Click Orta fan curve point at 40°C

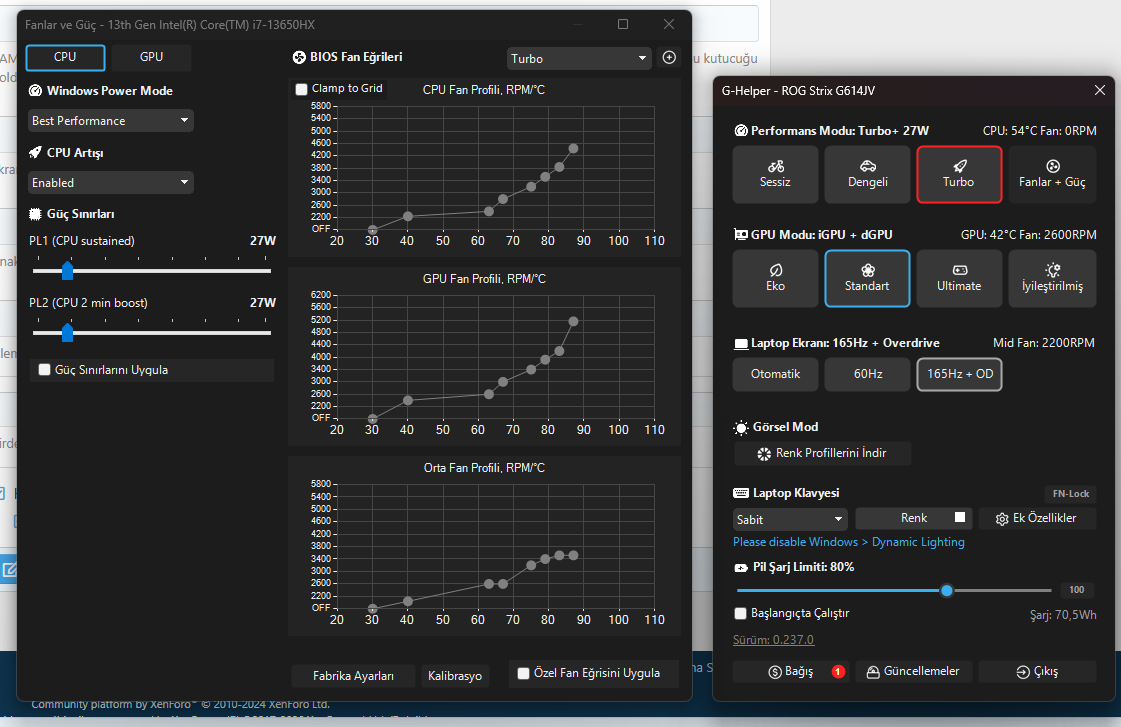pos(408,602)
